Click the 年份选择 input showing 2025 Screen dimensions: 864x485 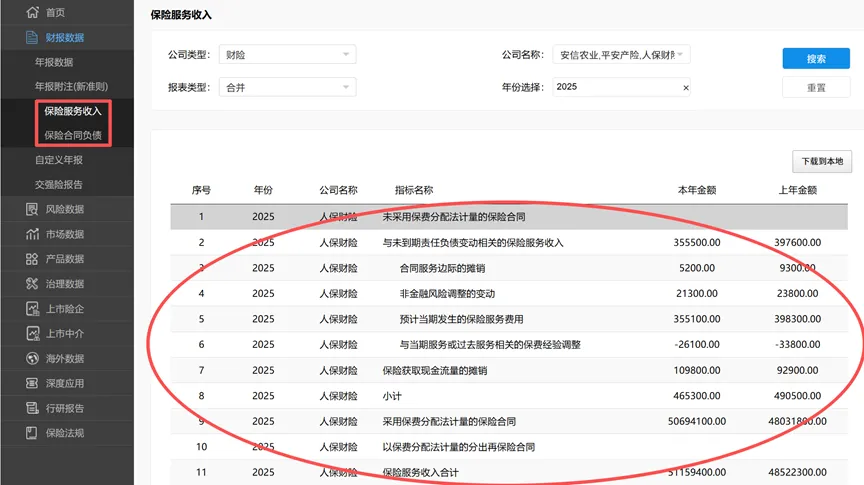point(621,87)
